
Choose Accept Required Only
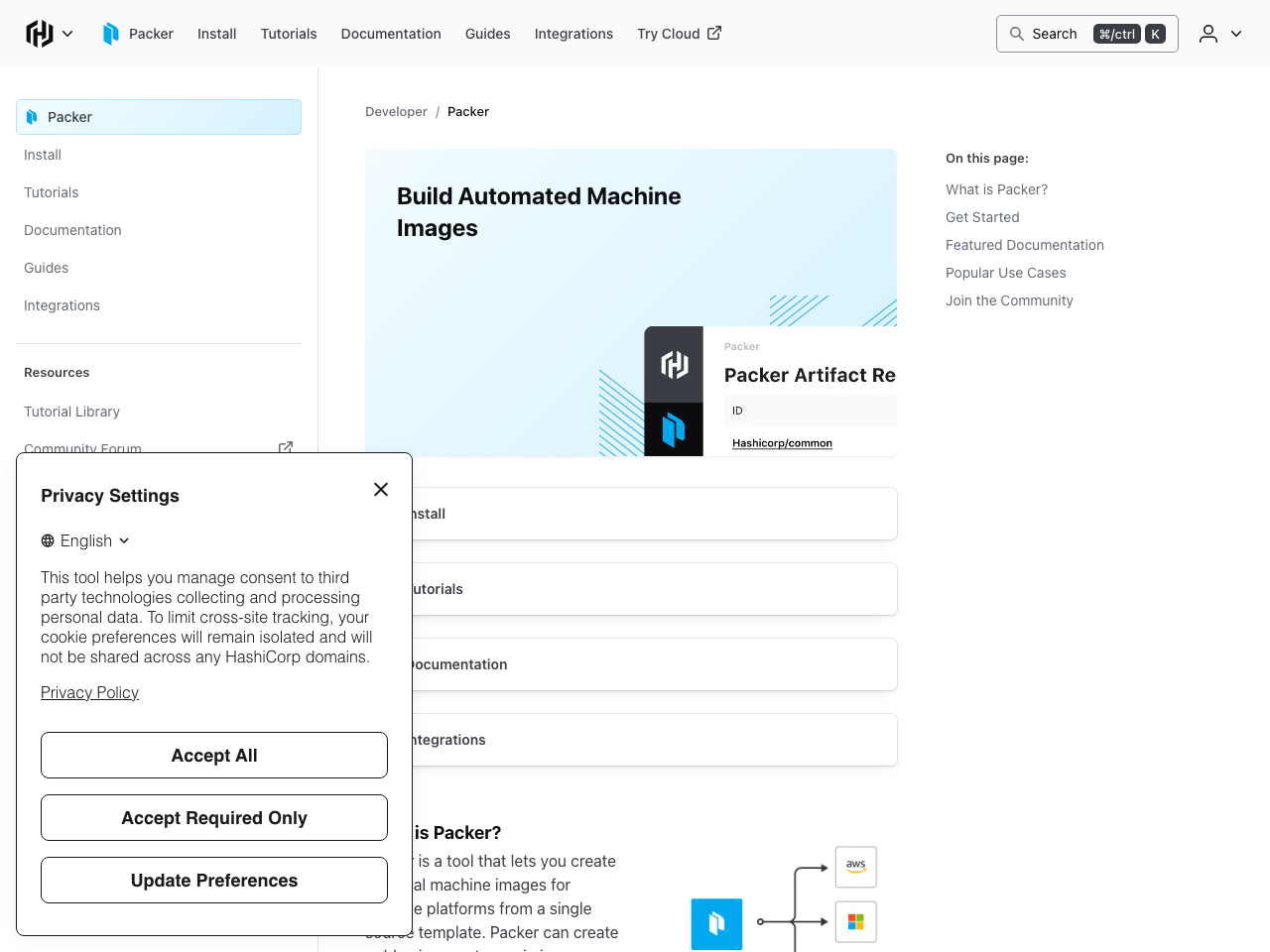click(214, 818)
